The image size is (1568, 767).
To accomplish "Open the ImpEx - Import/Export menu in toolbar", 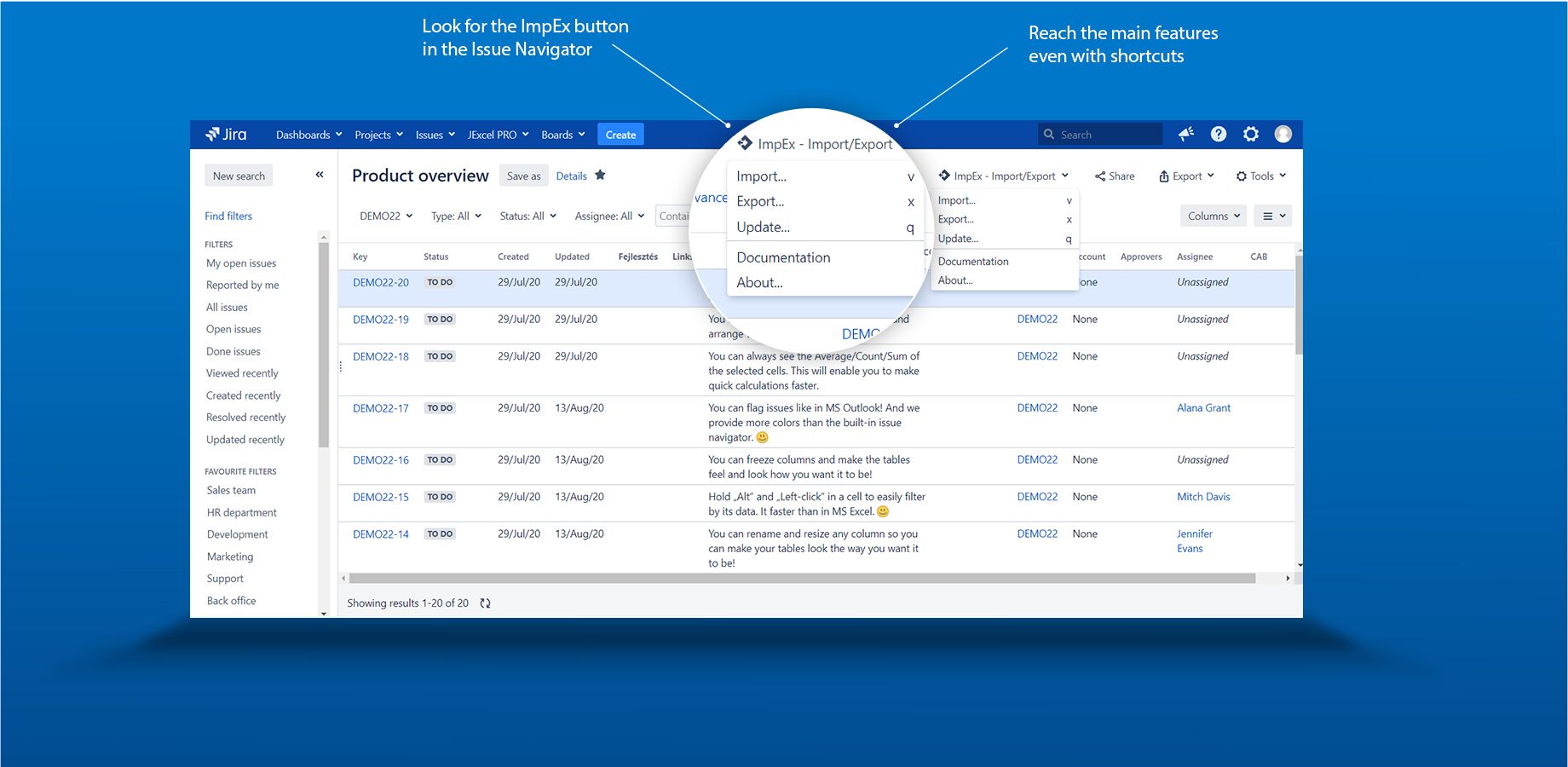I will [1003, 176].
